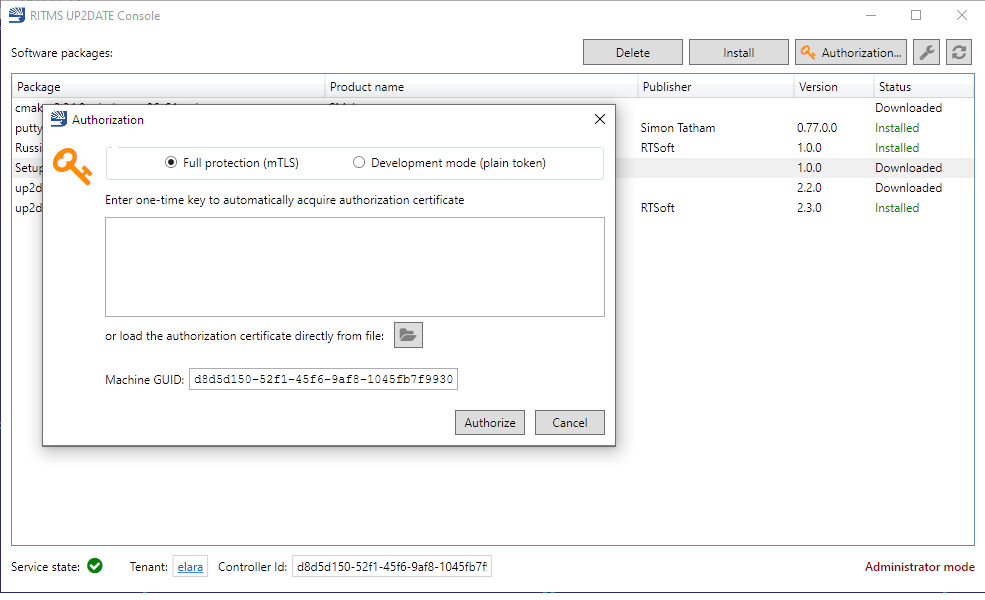Click the green service state checkmark
This screenshot has height=600, width=985.
[x=95, y=566]
